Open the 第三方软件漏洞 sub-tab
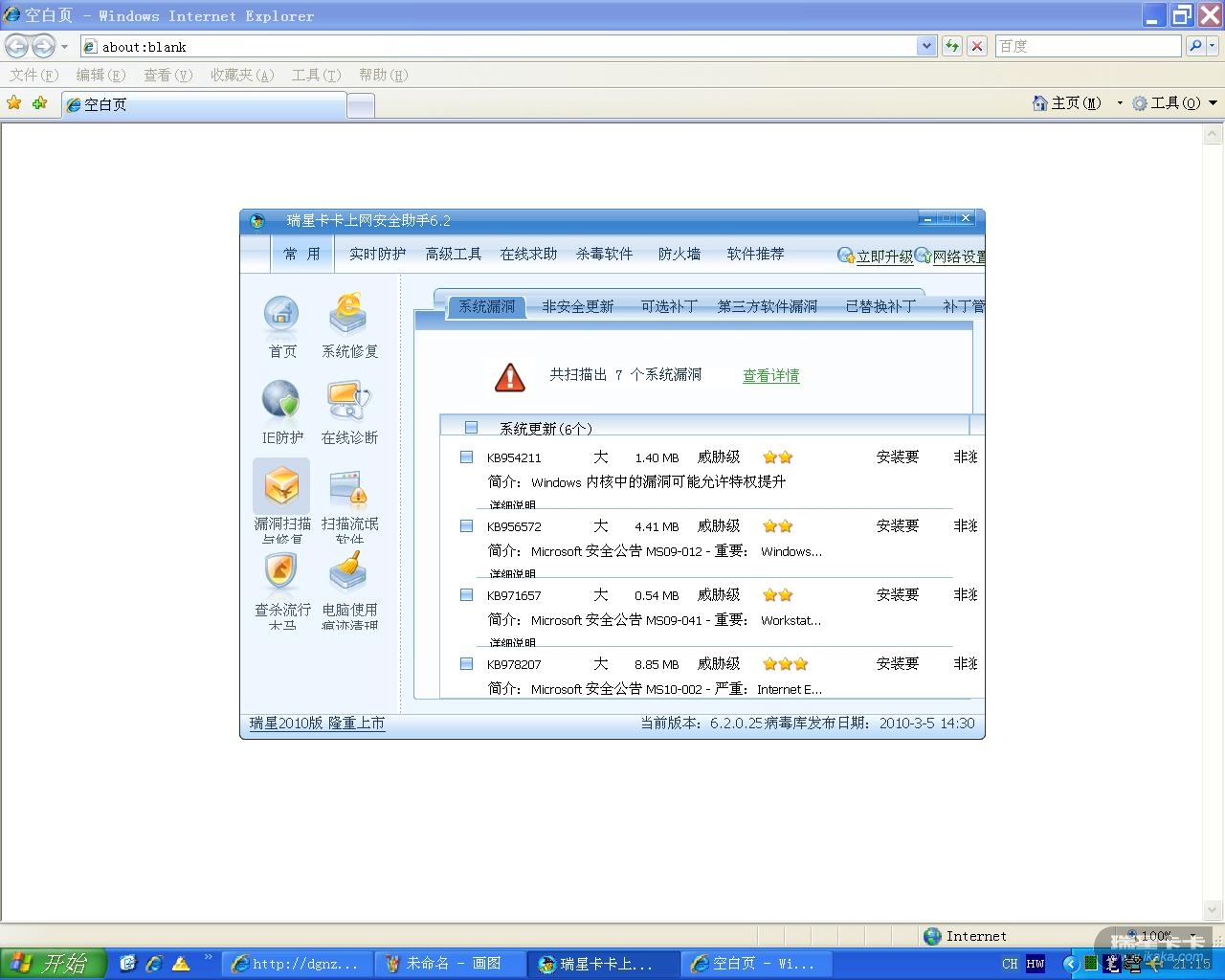 tap(768, 306)
